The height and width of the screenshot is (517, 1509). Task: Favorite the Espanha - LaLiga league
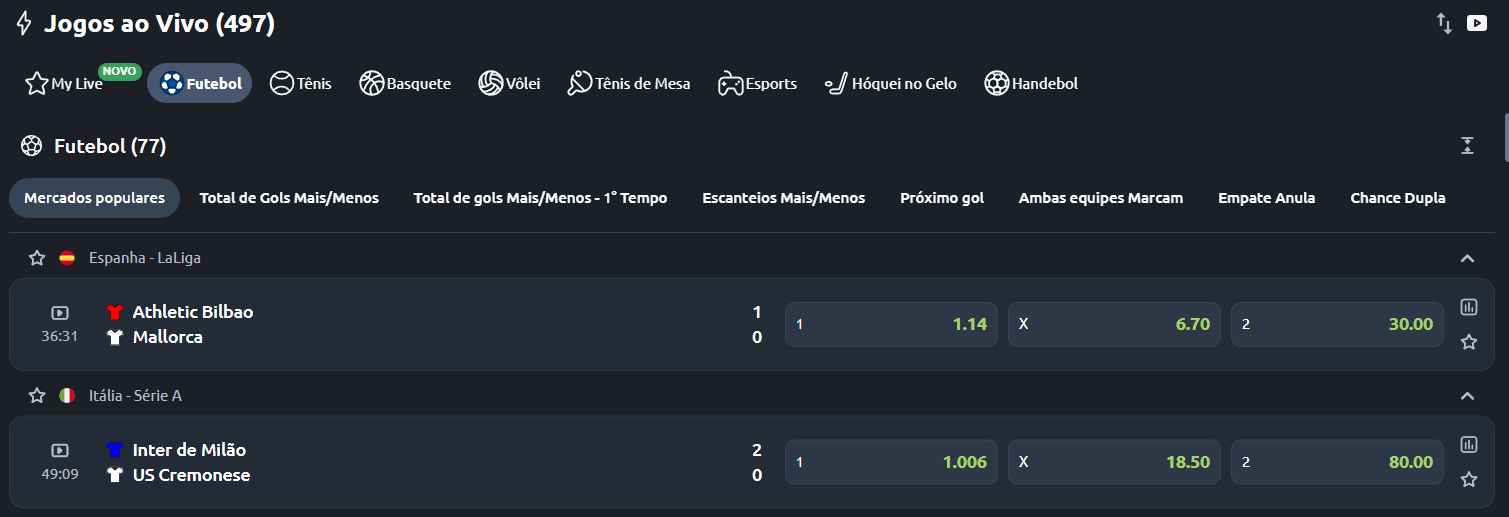pyautogui.click(x=37, y=258)
